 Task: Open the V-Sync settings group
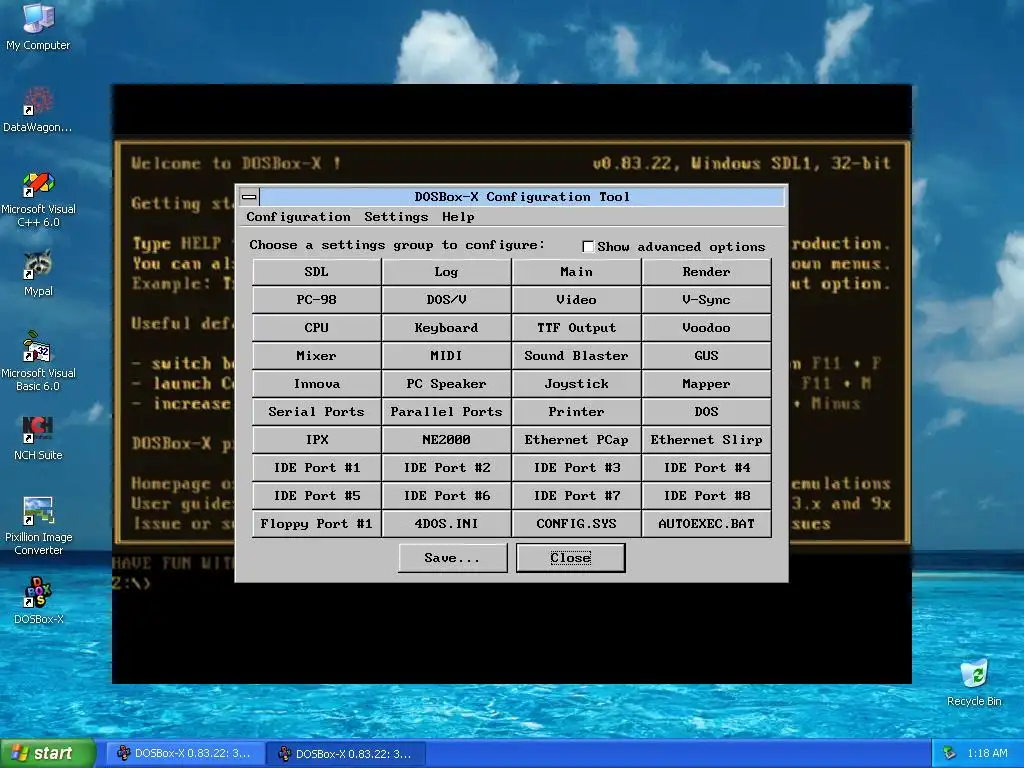point(706,300)
